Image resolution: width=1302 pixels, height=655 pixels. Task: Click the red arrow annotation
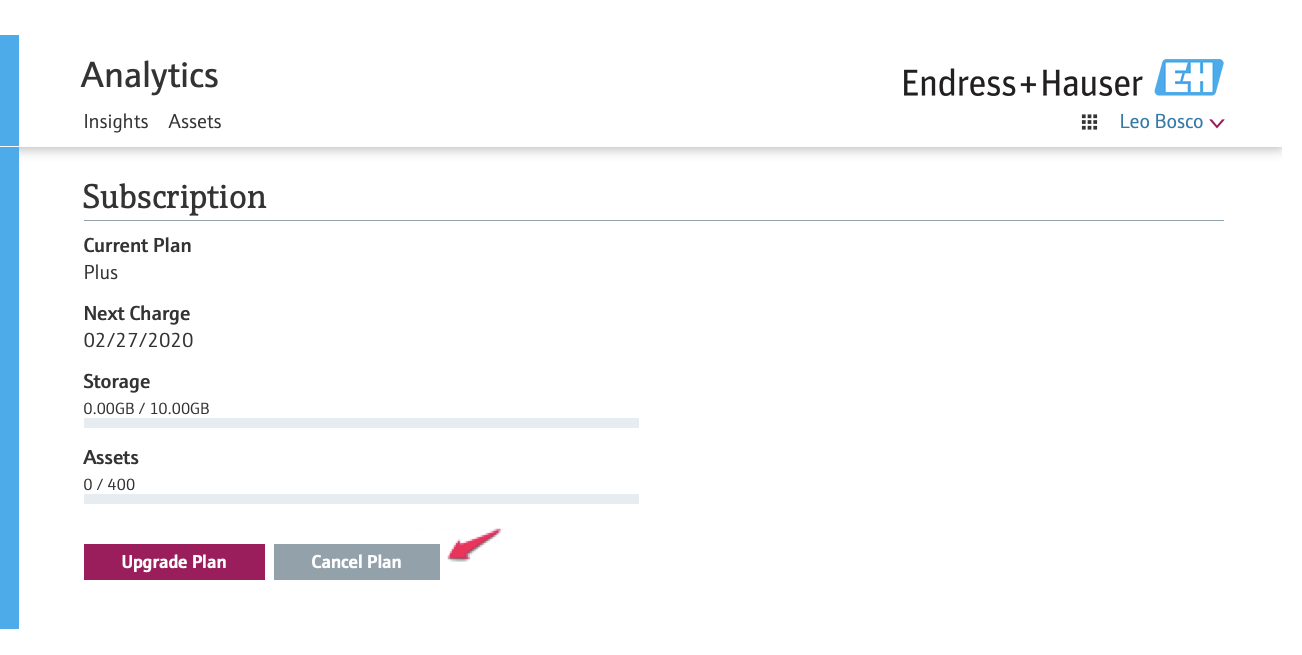pyautogui.click(x=474, y=544)
